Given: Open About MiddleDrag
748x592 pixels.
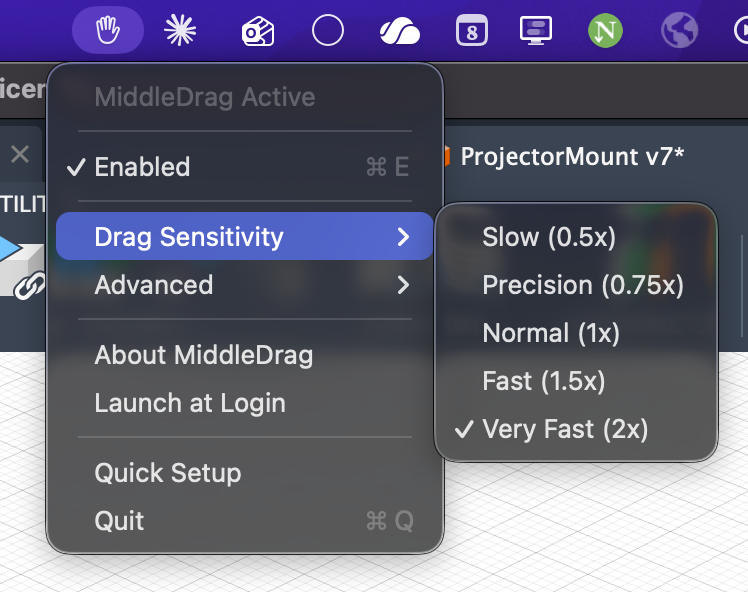Looking at the screenshot, I should tap(203, 355).
